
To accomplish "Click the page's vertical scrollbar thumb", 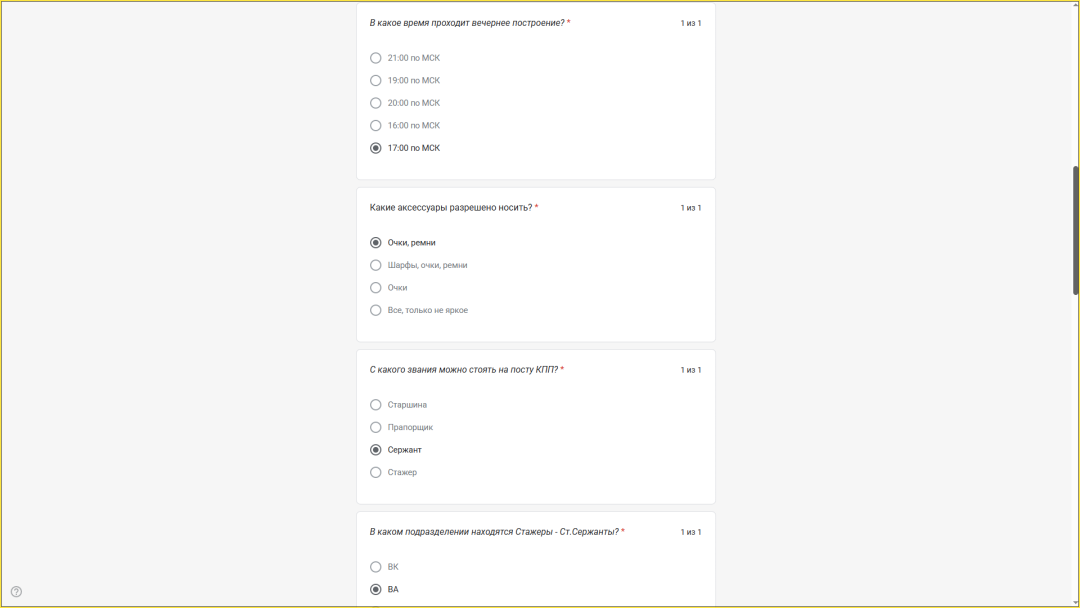I will click(x=1076, y=230).
